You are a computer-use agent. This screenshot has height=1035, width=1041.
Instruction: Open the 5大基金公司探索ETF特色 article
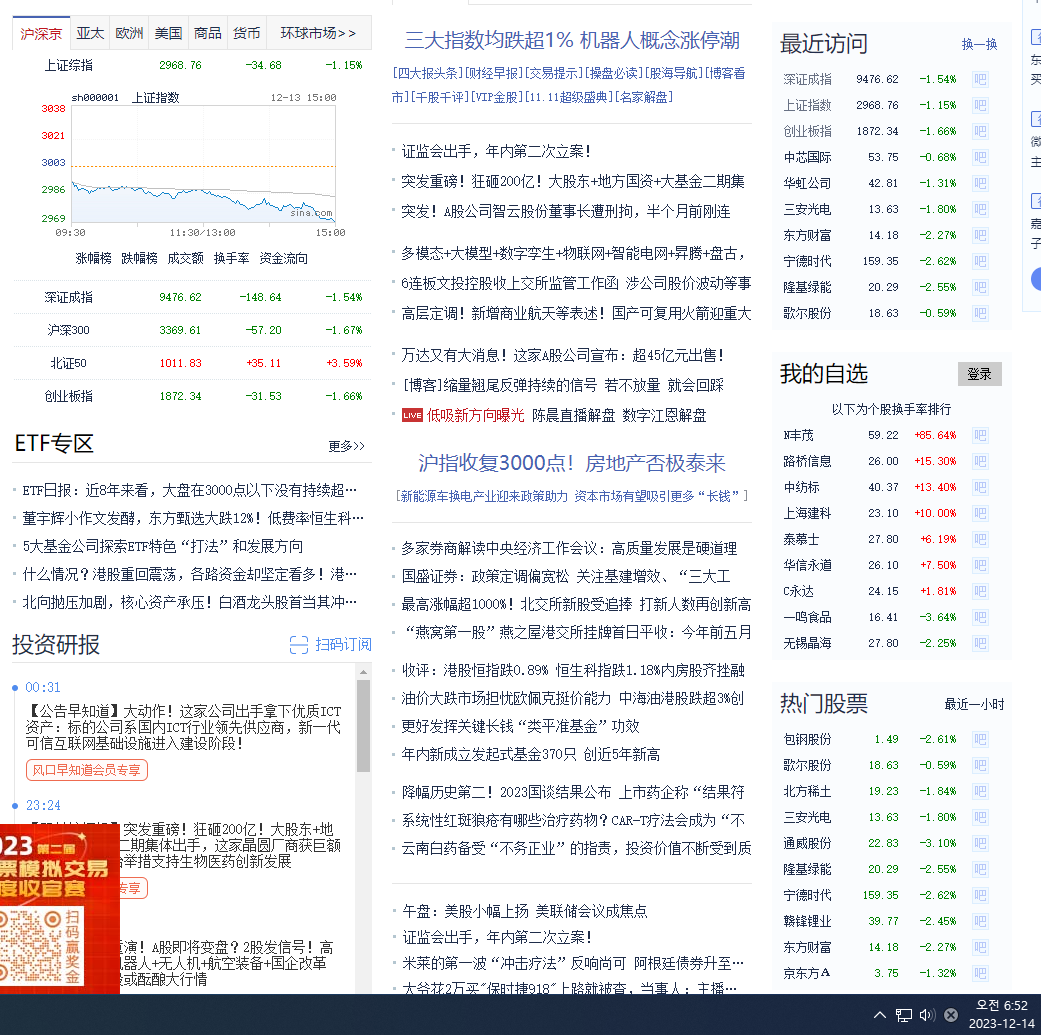coord(163,546)
